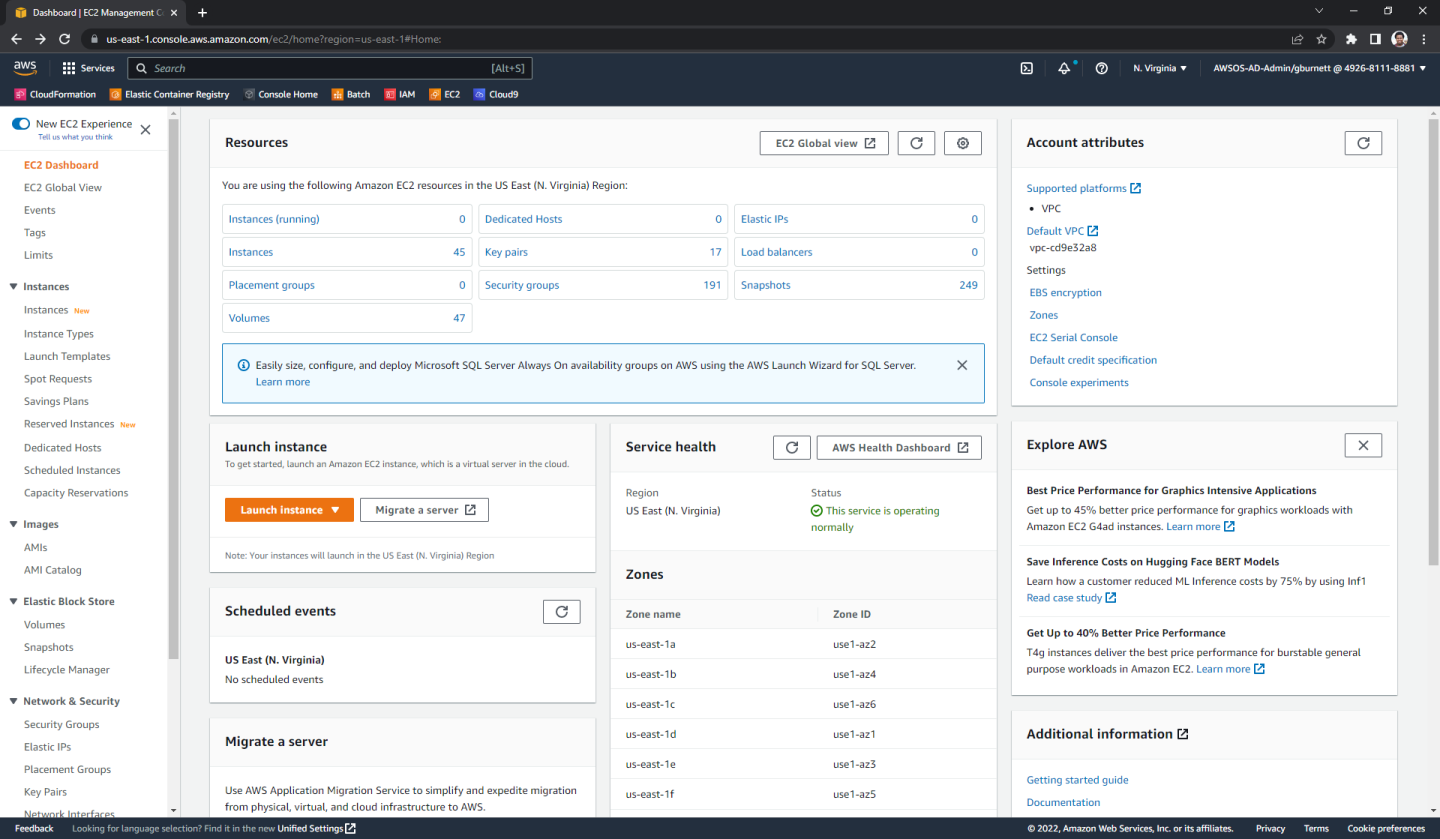
Task: Open the N. Virginia region dropdown
Action: point(1160,68)
